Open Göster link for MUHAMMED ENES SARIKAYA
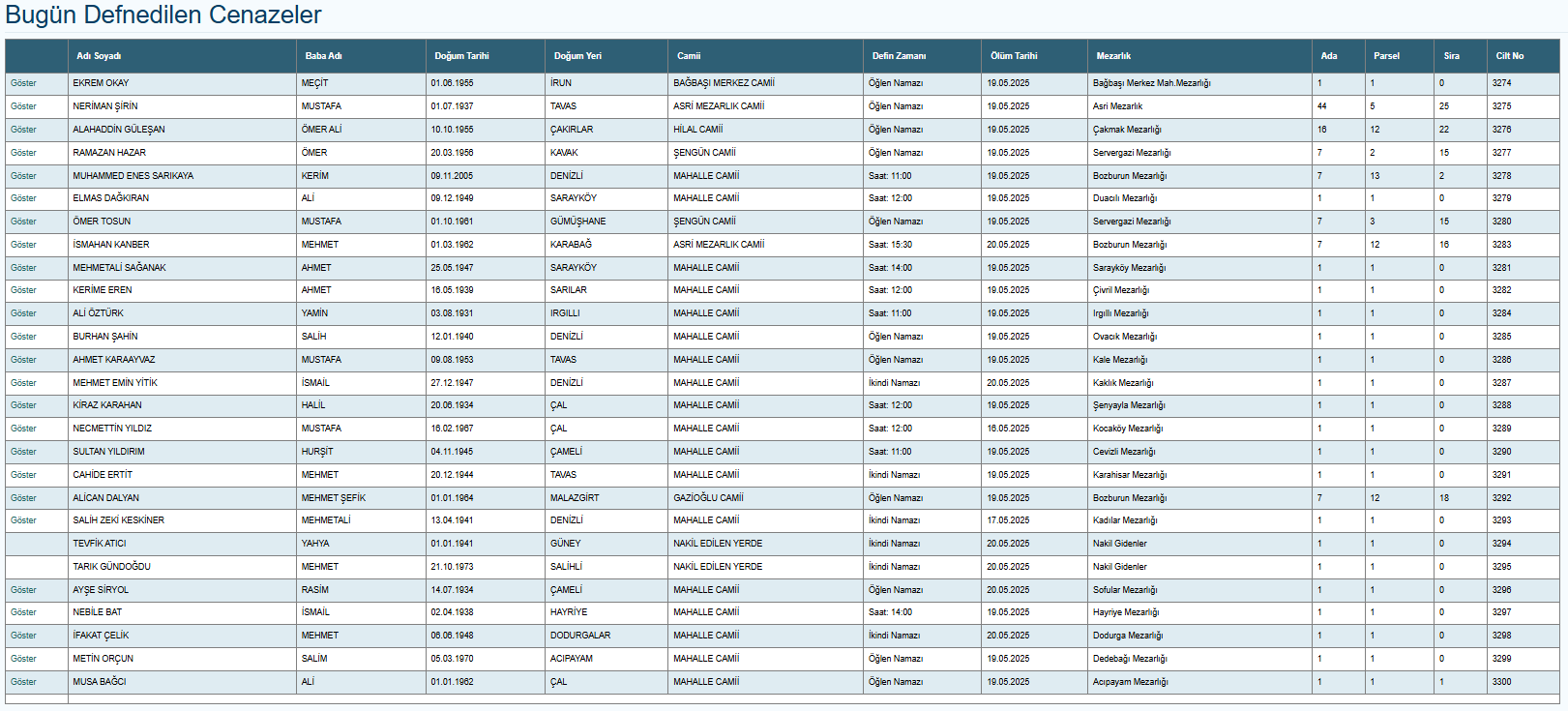Viewport: 1568px width, 711px height. point(23,176)
